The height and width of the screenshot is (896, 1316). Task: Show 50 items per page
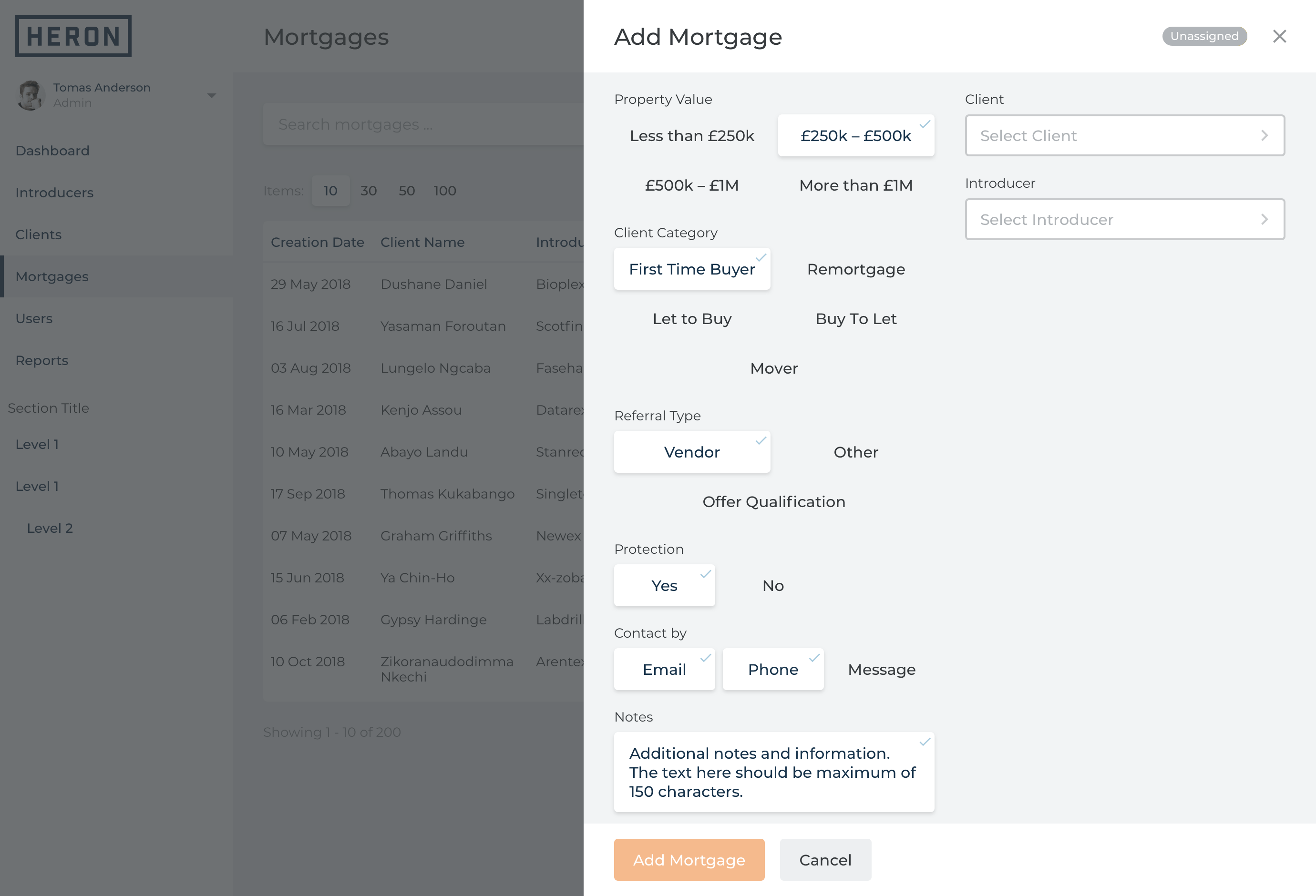(x=407, y=191)
